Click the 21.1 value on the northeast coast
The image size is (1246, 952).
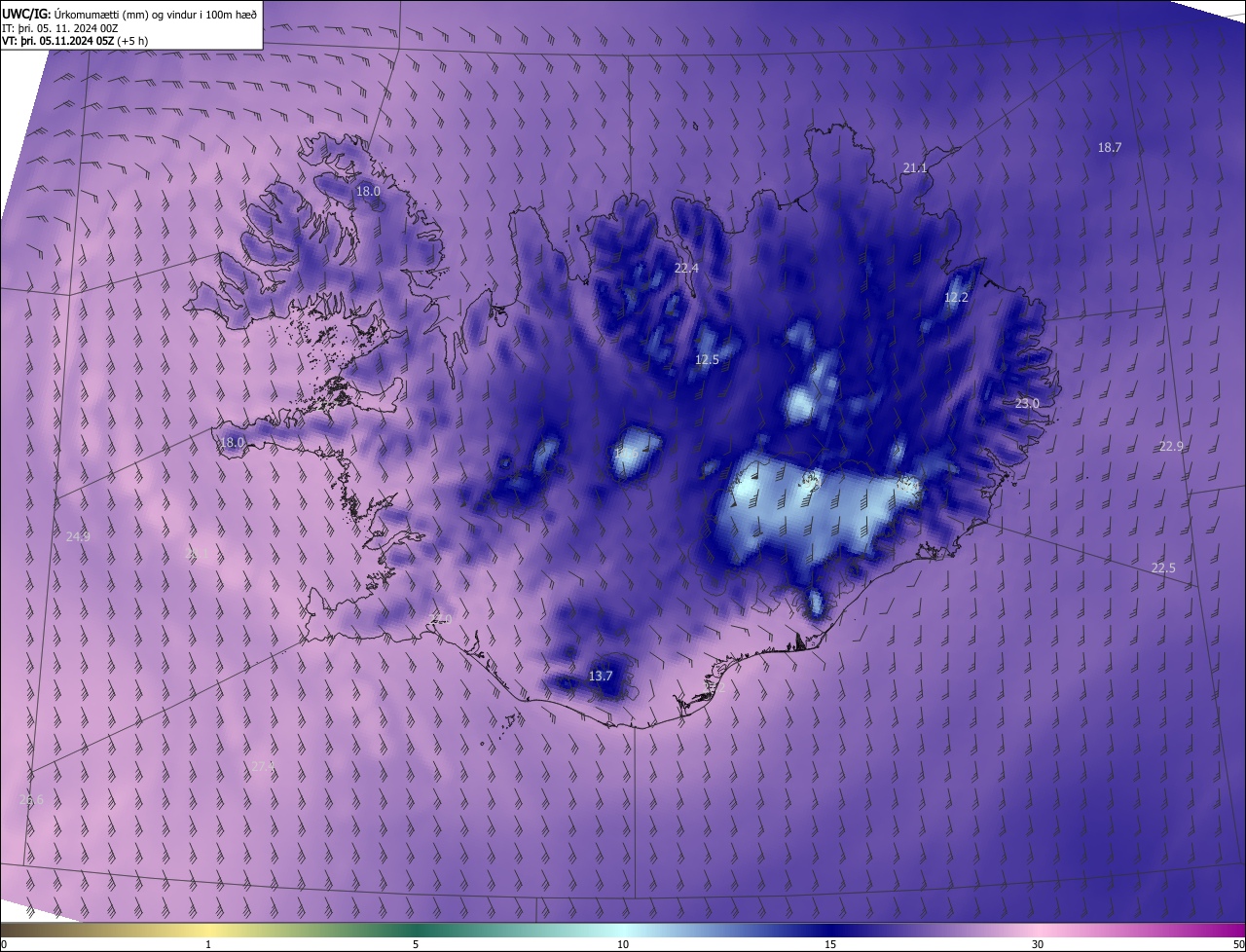pos(915,168)
